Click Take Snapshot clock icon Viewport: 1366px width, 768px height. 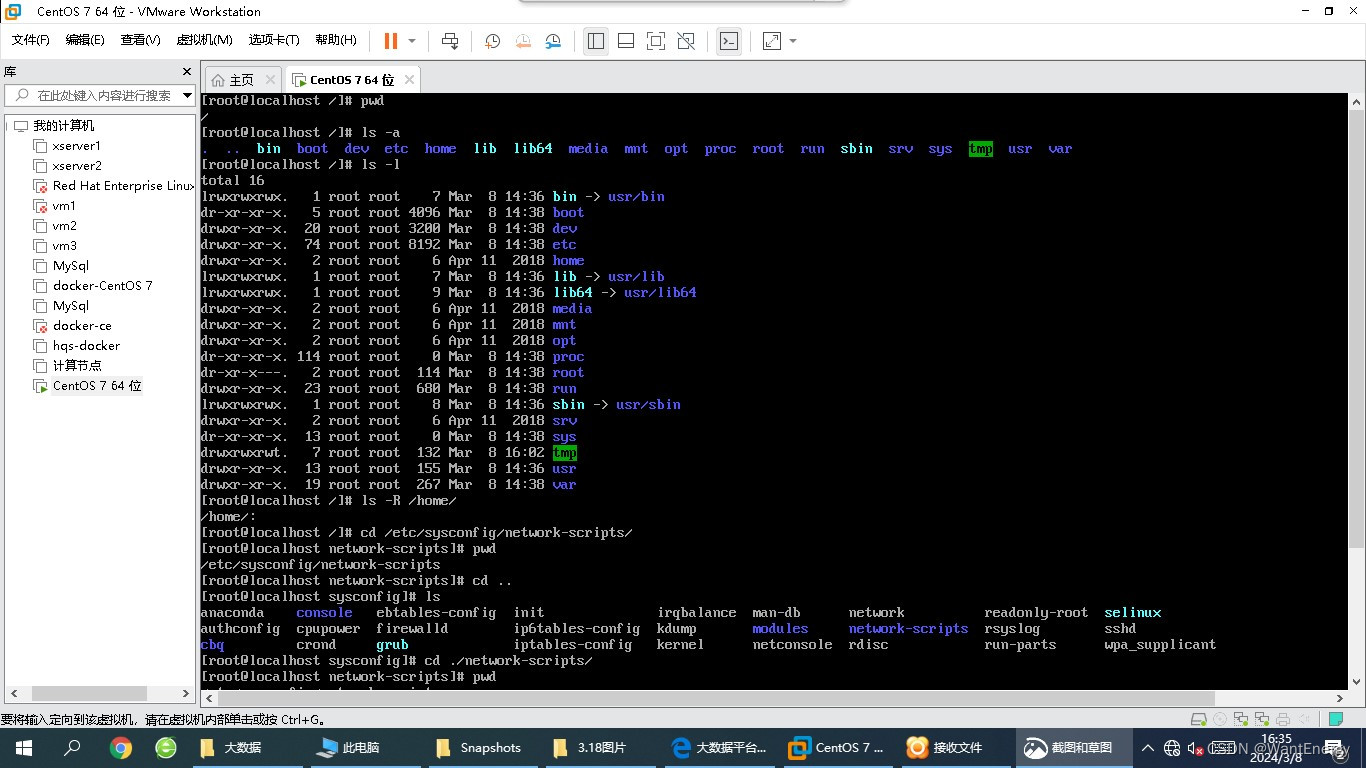493,41
